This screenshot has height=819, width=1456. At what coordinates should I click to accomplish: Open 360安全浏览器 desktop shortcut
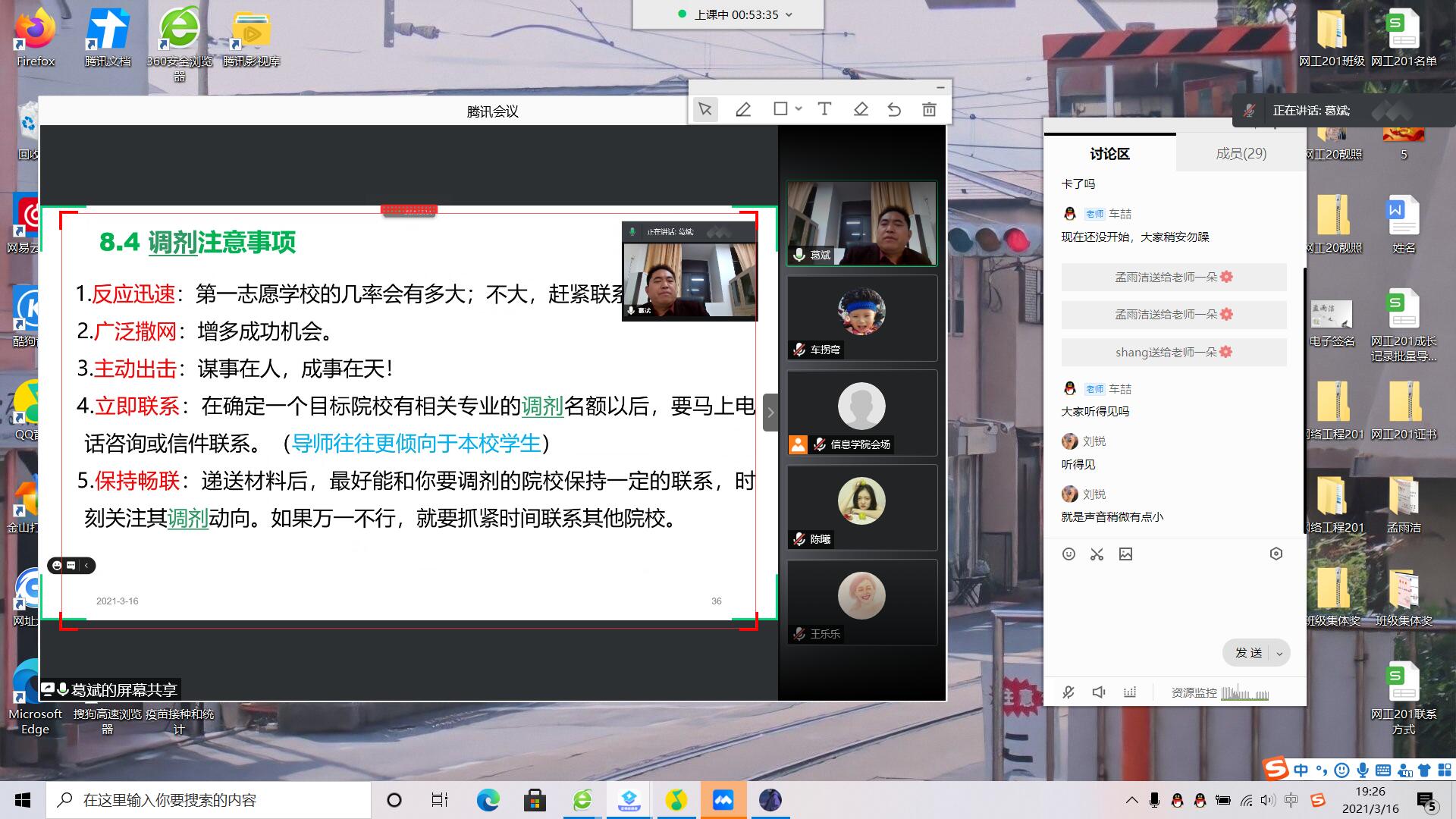coord(180,44)
